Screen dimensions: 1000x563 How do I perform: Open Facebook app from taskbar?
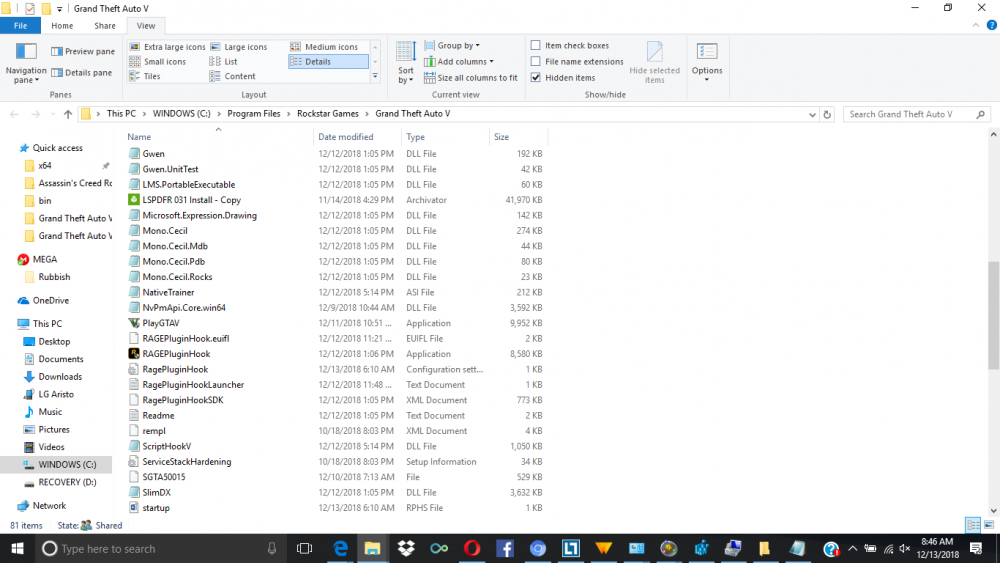505,548
